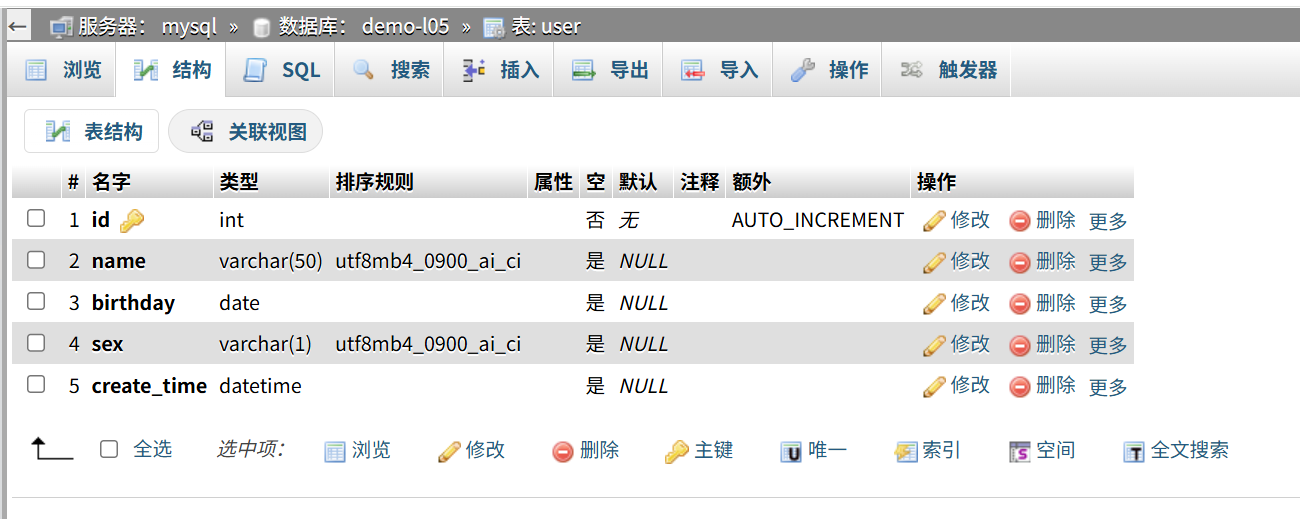Check the 全选 select-all checkbox
The height and width of the screenshot is (519, 1300).
(109, 450)
